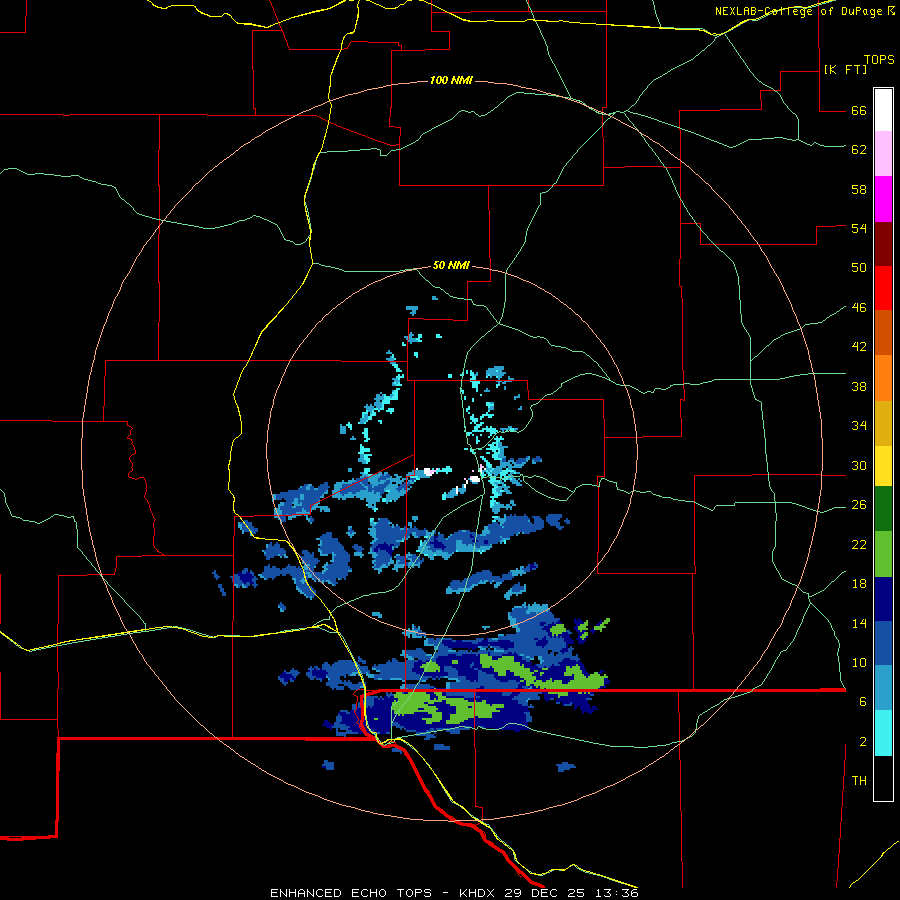Click the navy blue swatch near 18
The height and width of the screenshot is (900, 900).
[x=883, y=599]
